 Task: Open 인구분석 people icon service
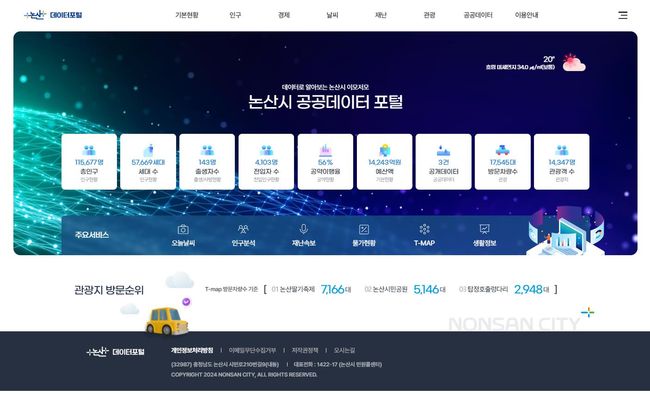(243, 235)
